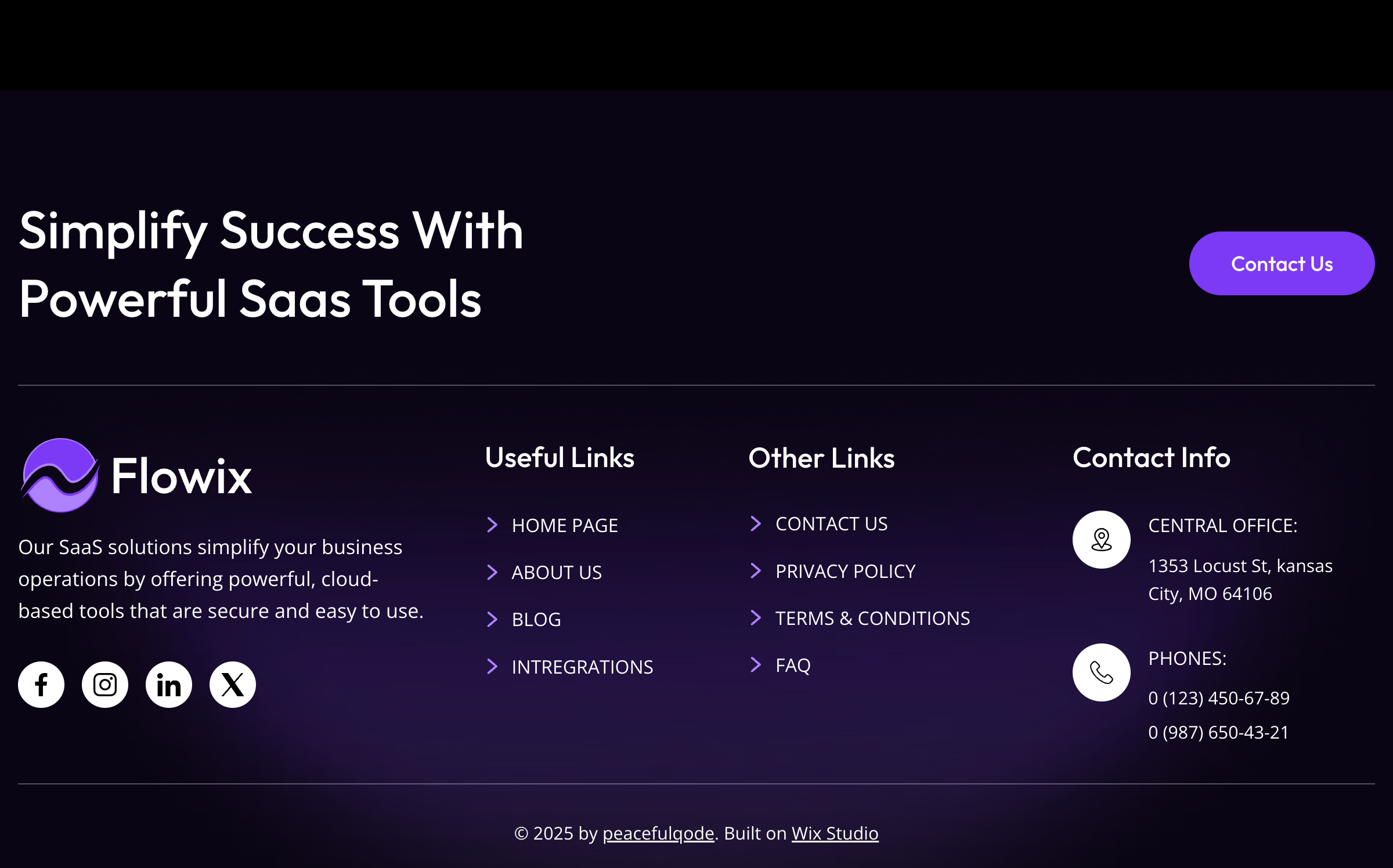Open the Instagram social icon

click(105, 685)
